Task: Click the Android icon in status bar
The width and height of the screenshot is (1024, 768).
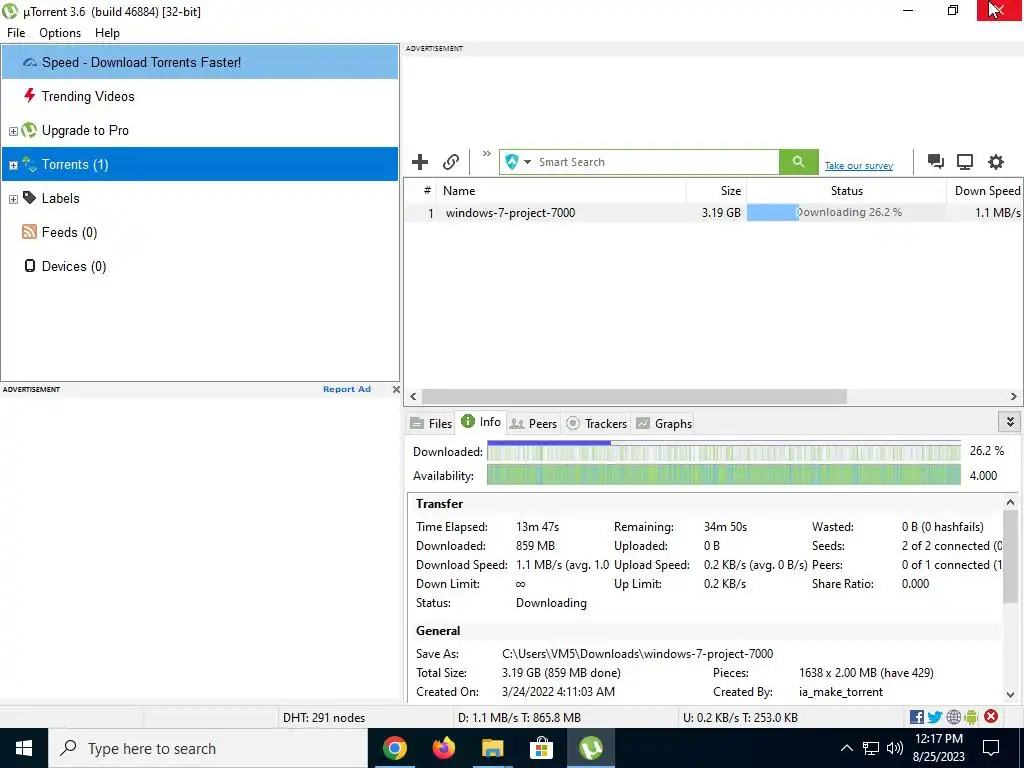Action: 971,717
